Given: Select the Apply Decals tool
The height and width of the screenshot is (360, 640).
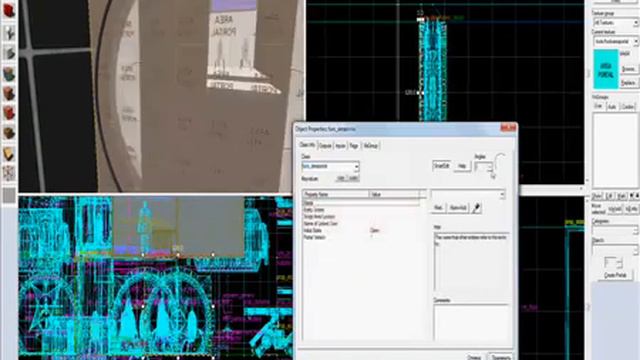Looking at the screenshot, I should point(9,113).
